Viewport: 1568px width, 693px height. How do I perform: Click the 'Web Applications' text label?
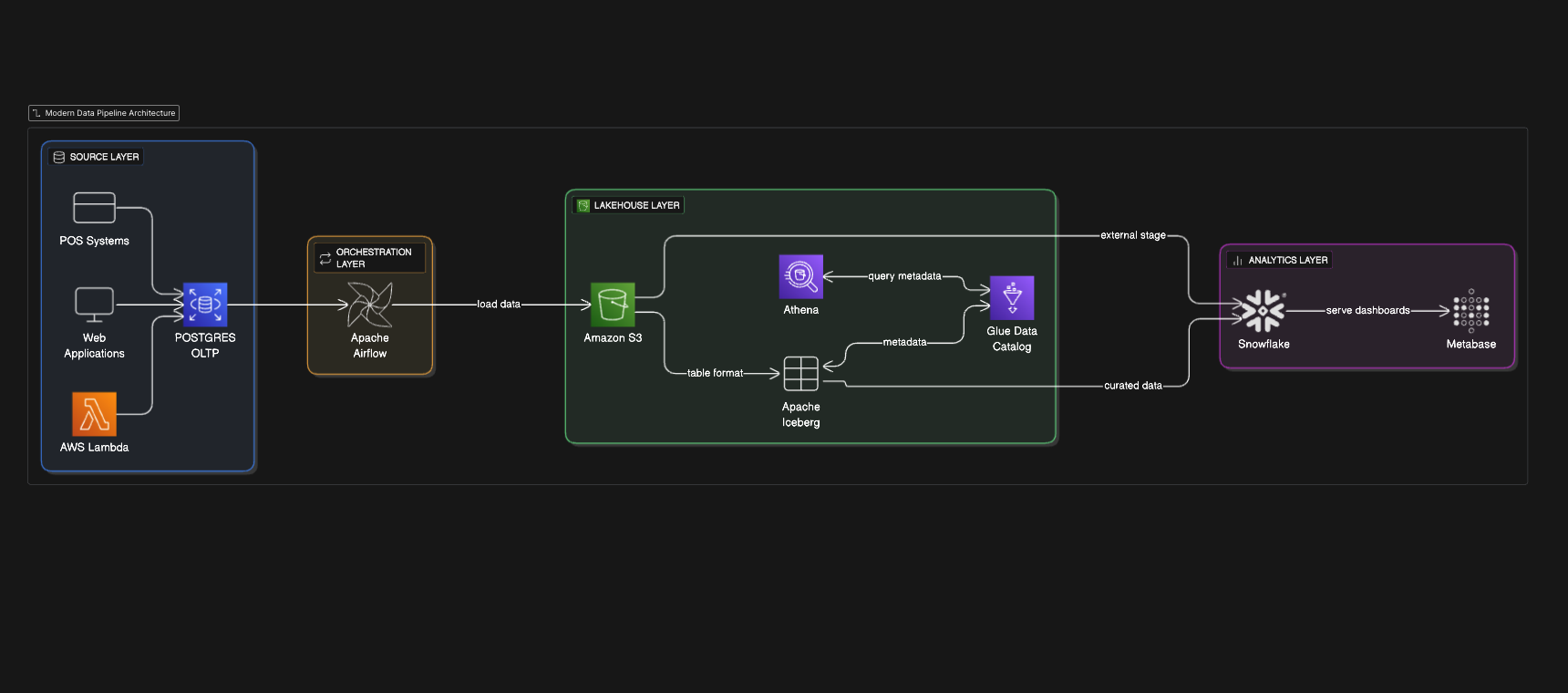pos(94,346)
